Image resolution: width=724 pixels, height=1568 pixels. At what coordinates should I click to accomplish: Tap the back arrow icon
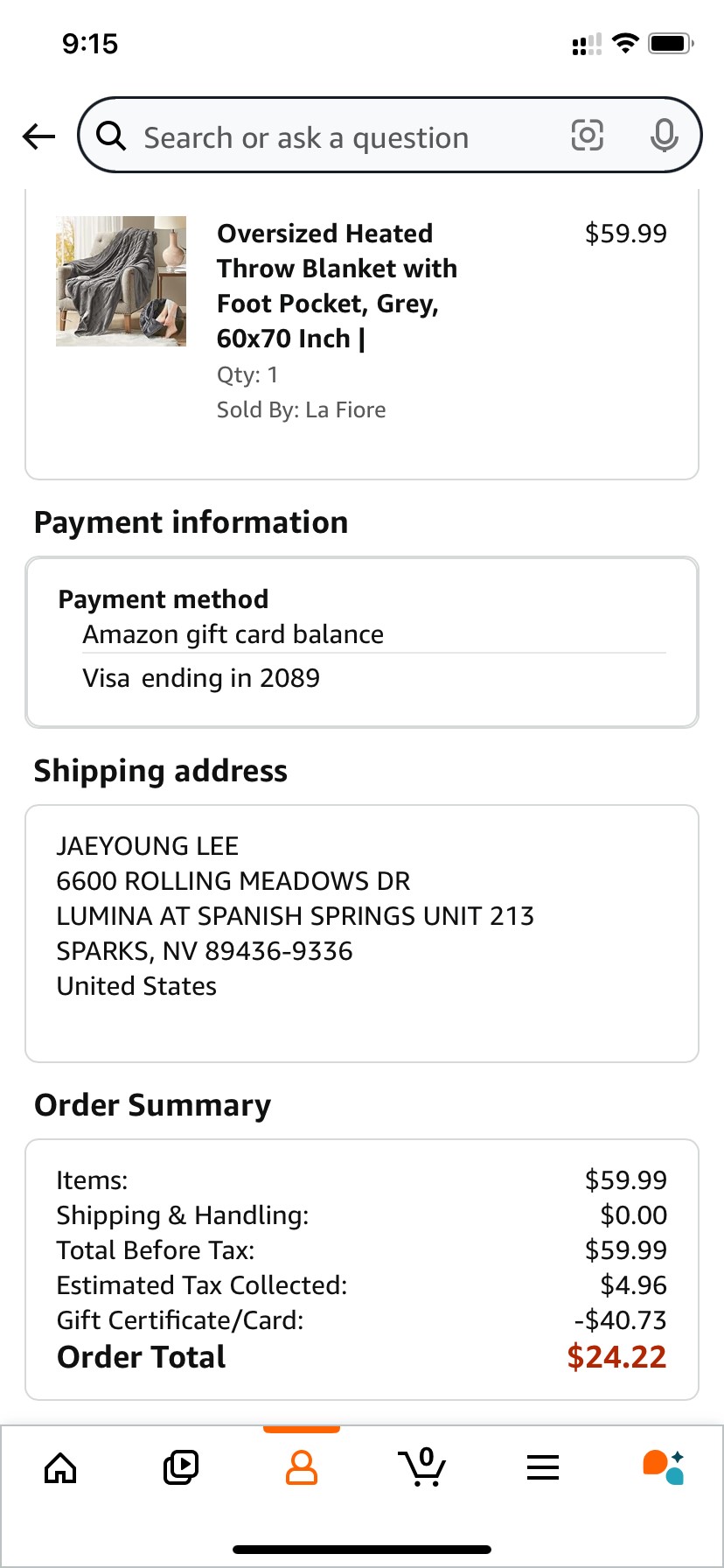(x=38, y=136)
